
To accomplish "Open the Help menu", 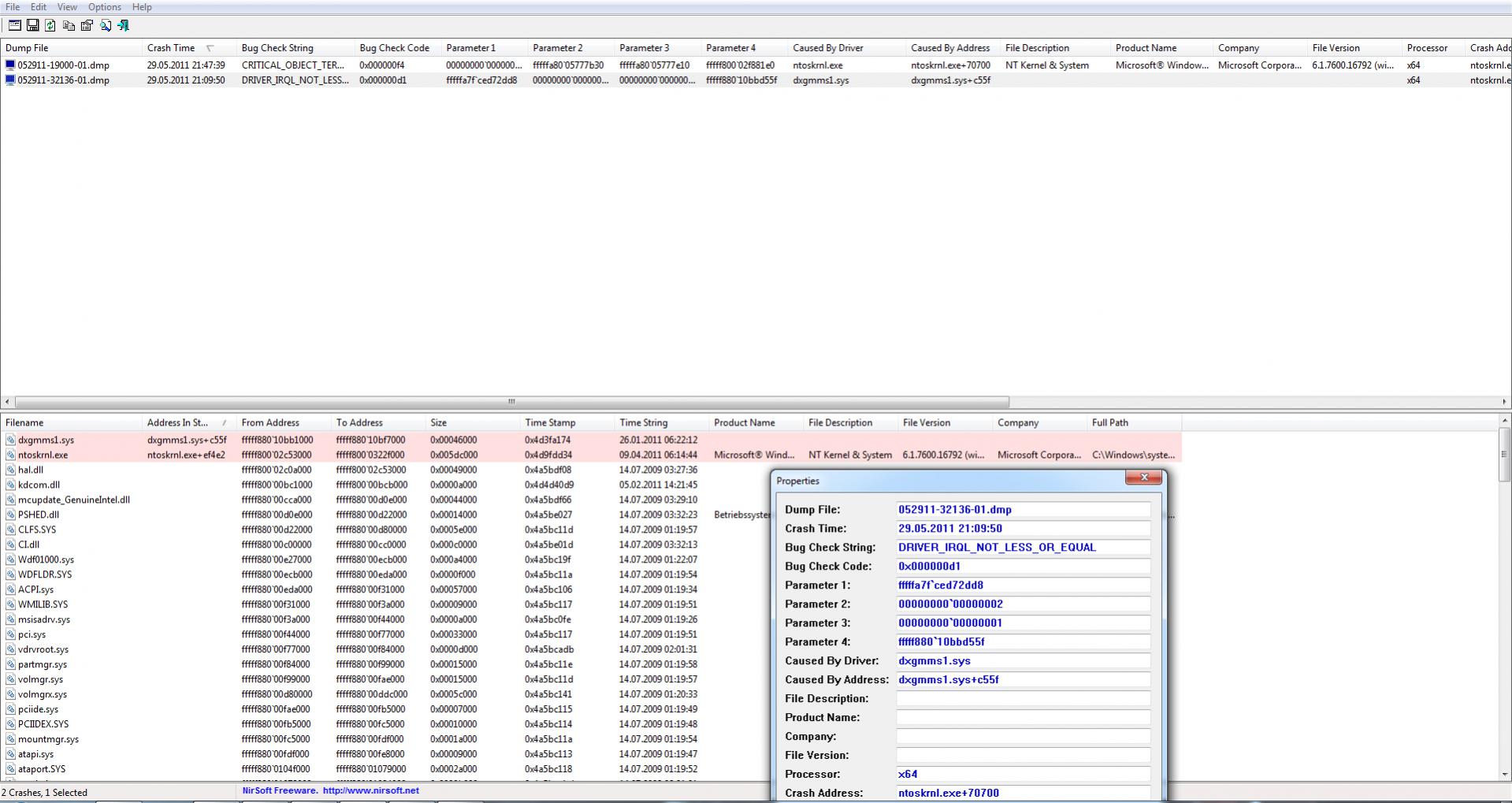I will (x=142, y=7).
